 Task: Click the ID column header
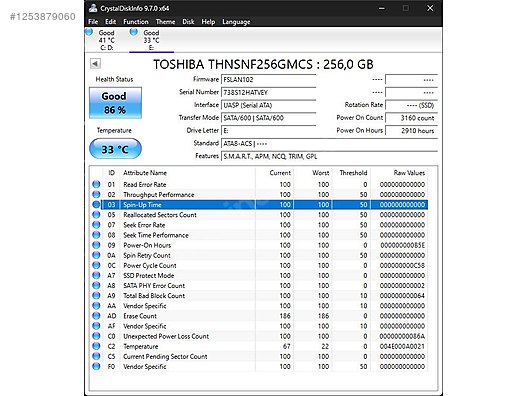[x=111, y=173]
